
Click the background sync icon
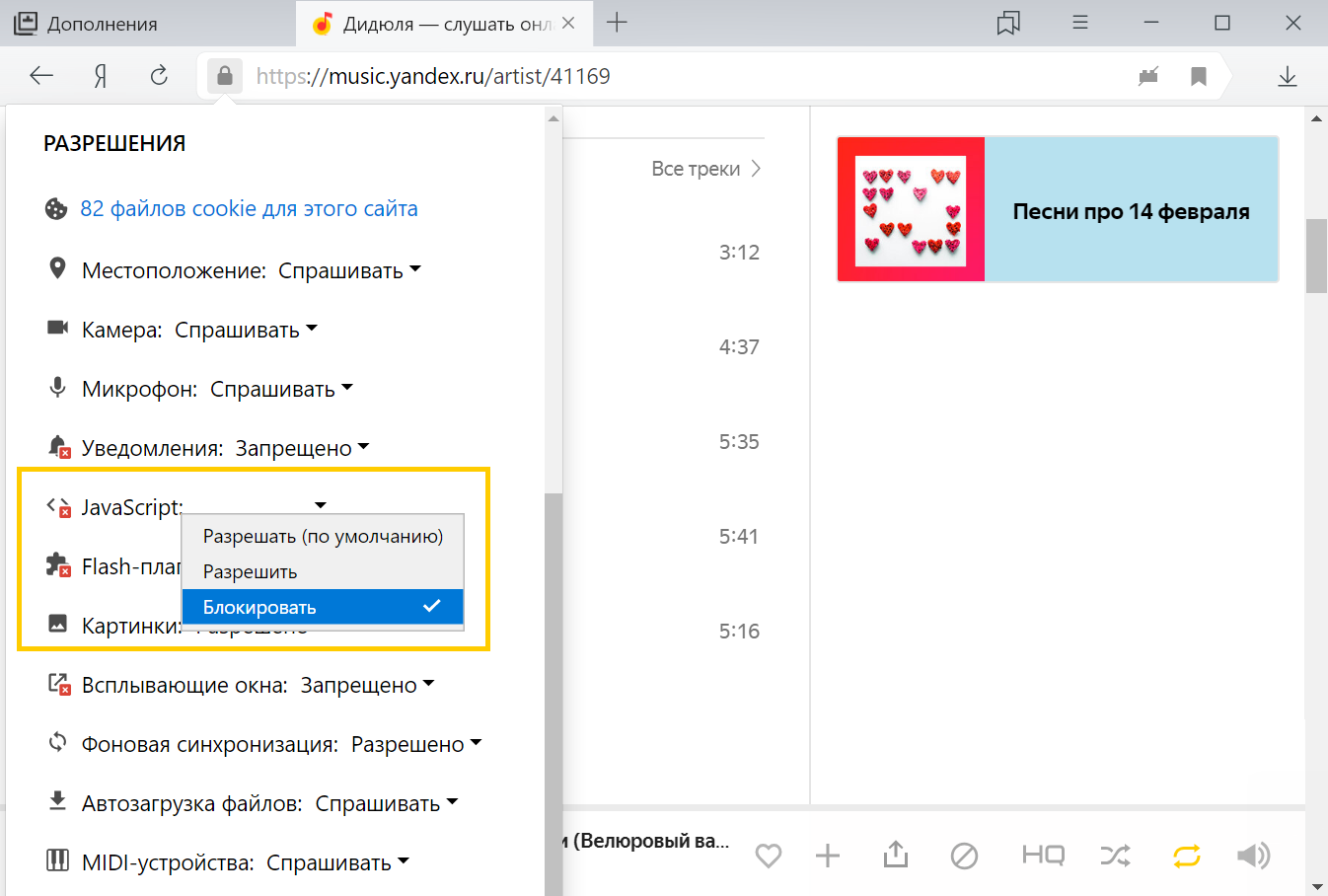[58, 742]
